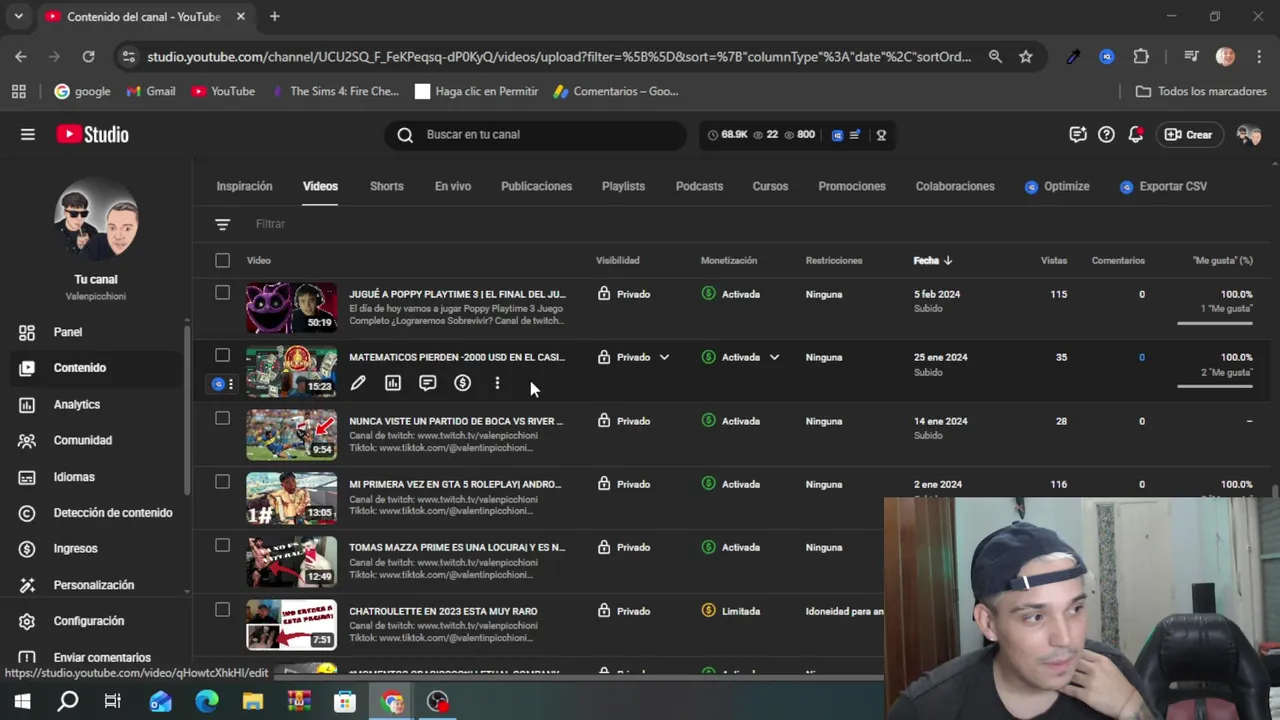Open the Crear button menu
Viewport: 1280px width, 720px height.
[1188, 134]
